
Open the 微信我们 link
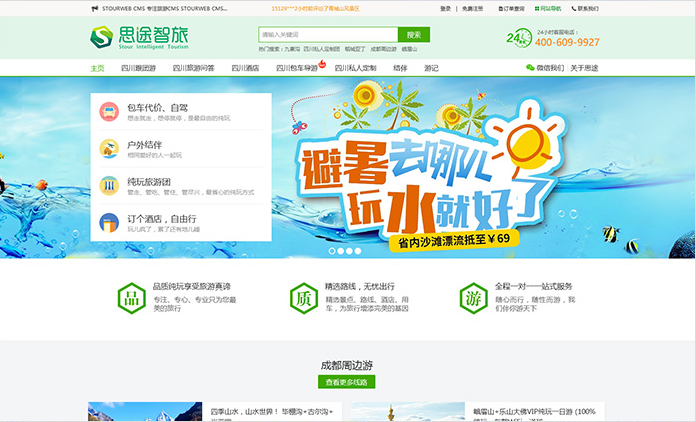click(x=550, y=68)
